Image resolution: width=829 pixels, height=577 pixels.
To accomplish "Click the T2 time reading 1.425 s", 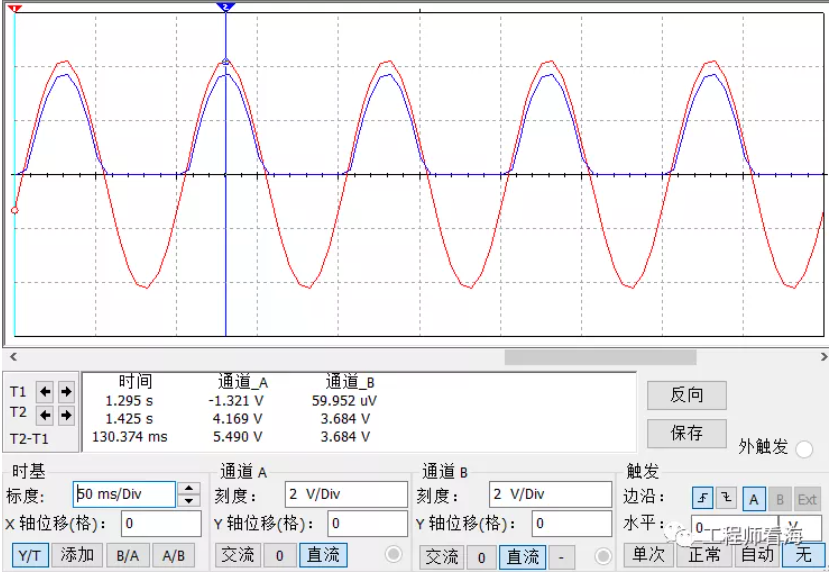I will (x=129, y=419).
